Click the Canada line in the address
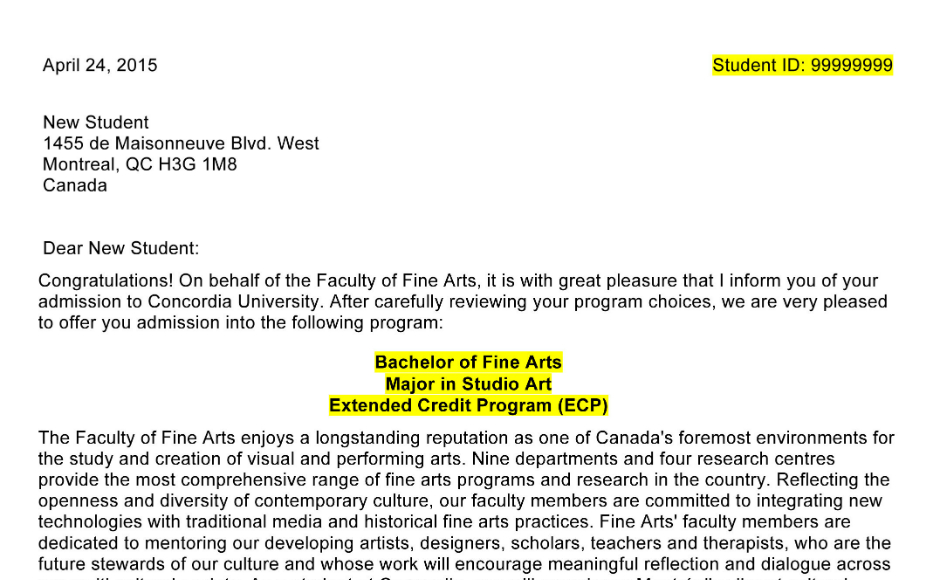Viewport: 939px width, 580px height. coord(75,185)
